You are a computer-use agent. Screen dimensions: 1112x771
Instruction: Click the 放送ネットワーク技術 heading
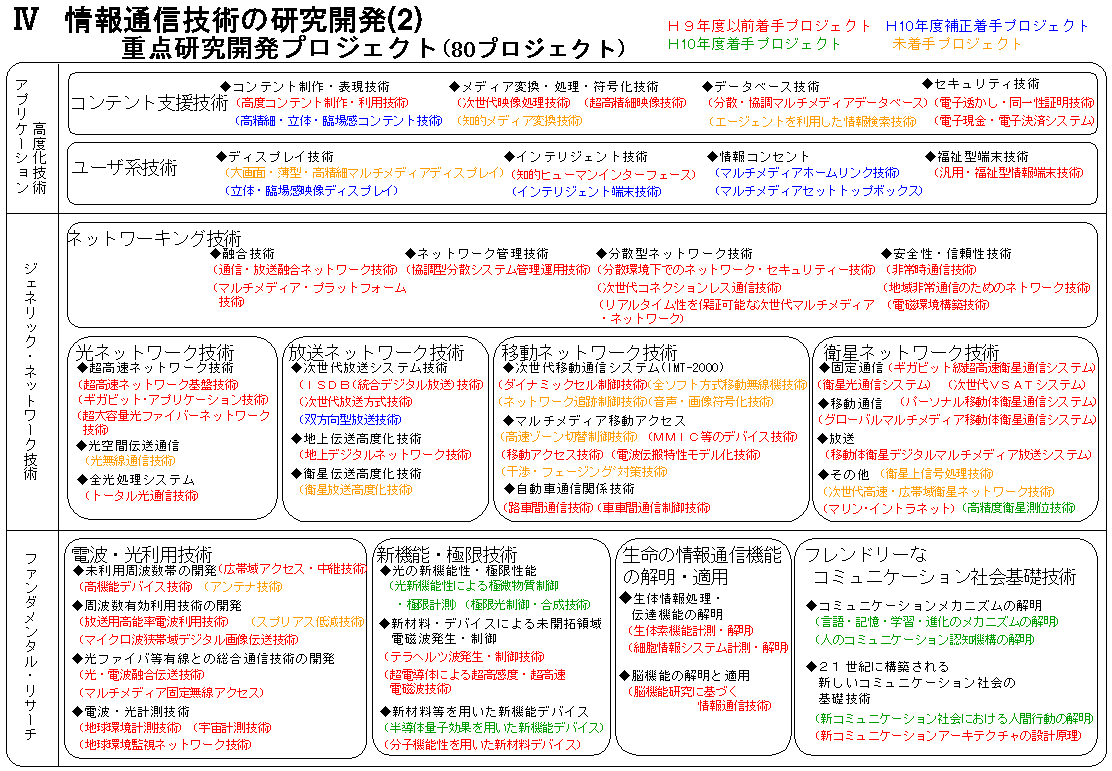coord(376,353)
